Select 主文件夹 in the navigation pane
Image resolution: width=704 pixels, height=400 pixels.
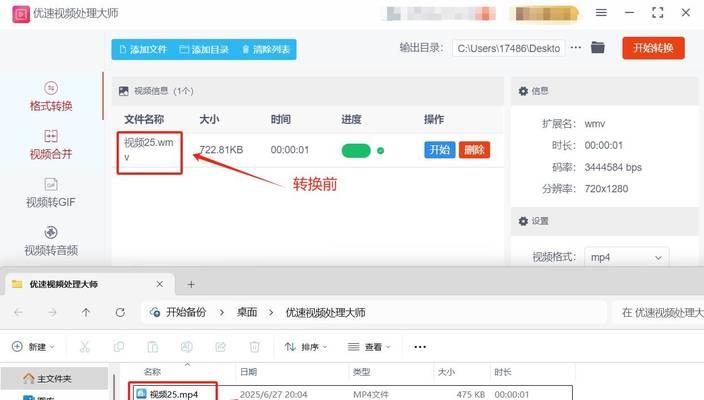click(x=54, y=378)
